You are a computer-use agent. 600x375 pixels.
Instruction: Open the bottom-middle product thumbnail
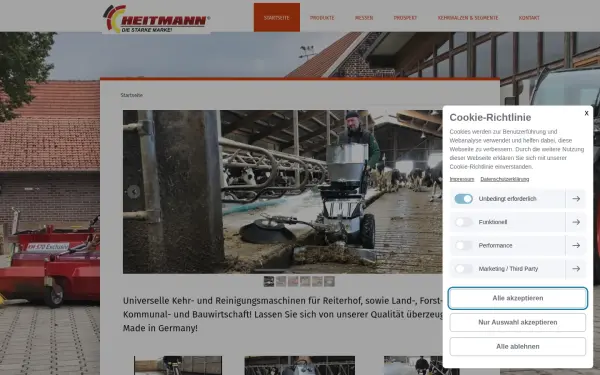(x=300, y=365)
